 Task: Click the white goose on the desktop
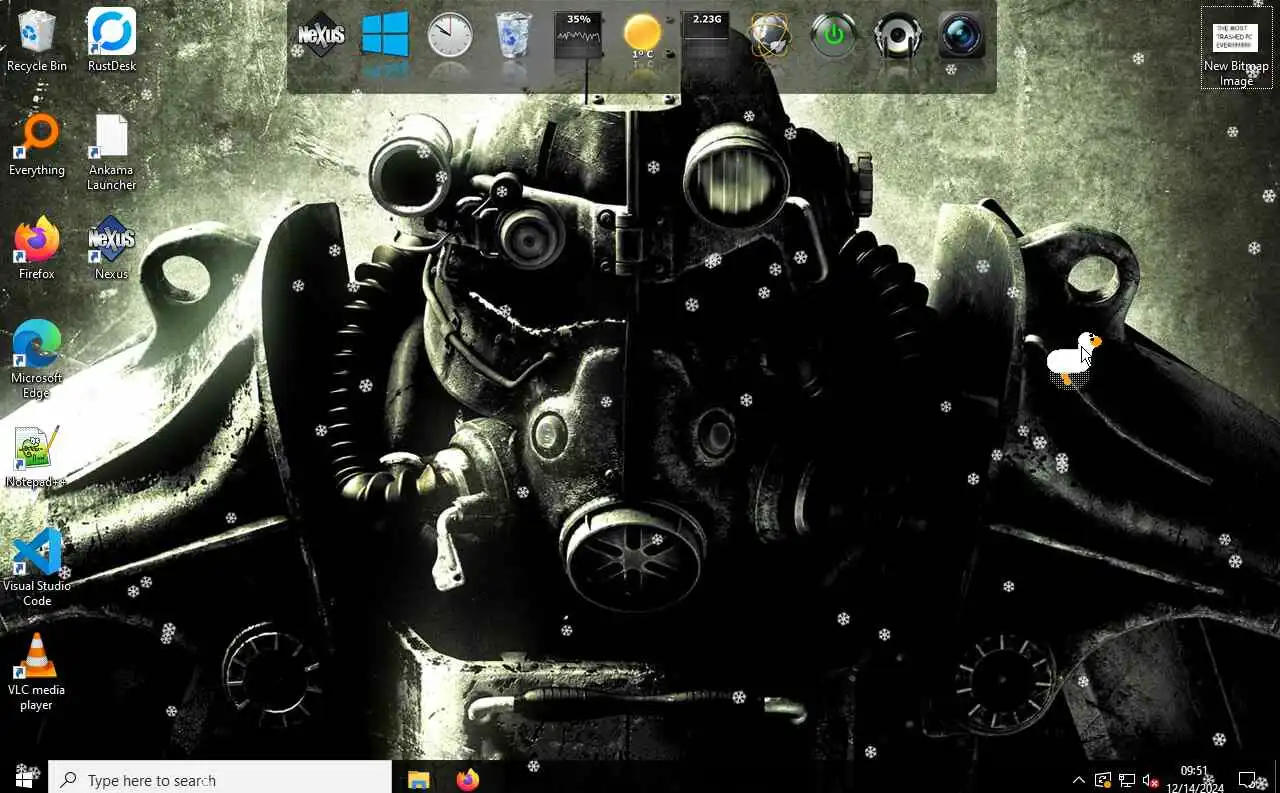click(1073, 358)
